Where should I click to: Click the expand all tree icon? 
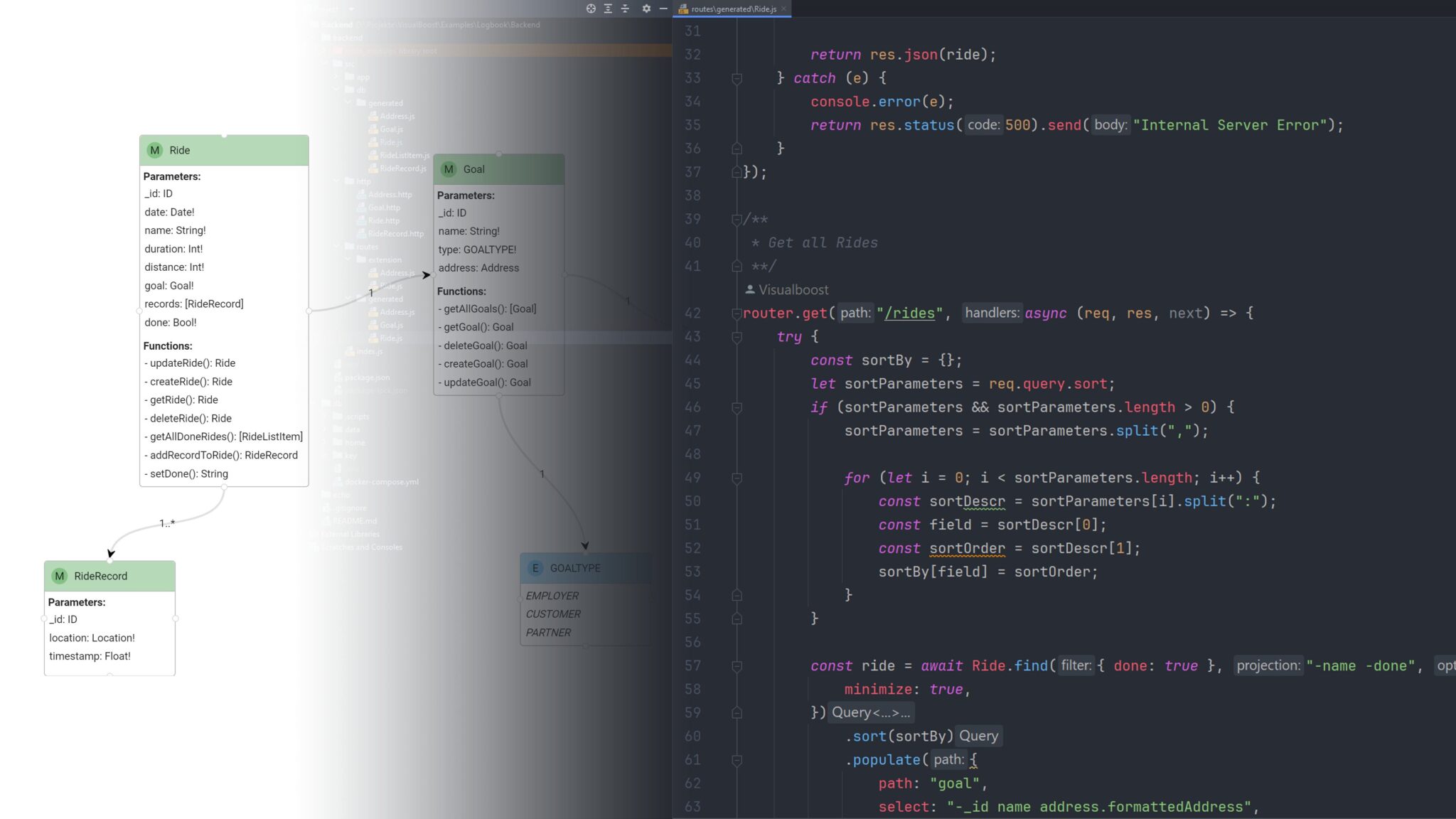click(608, 9)
